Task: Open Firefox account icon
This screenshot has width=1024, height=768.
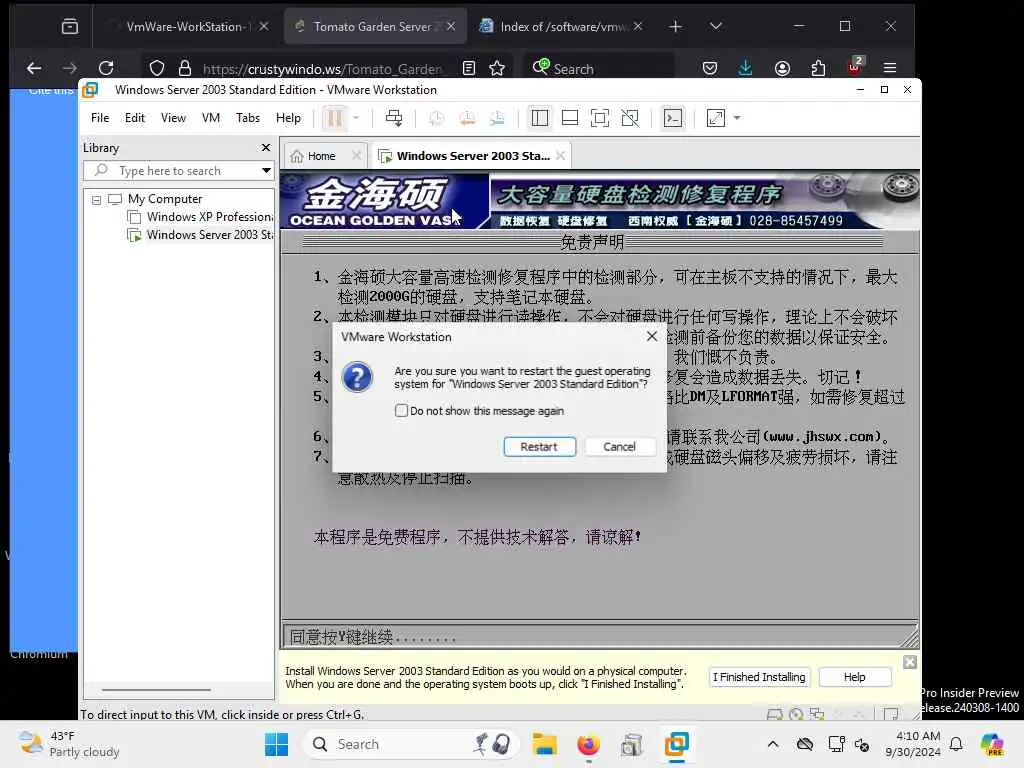Action: [x=782, y=68]
